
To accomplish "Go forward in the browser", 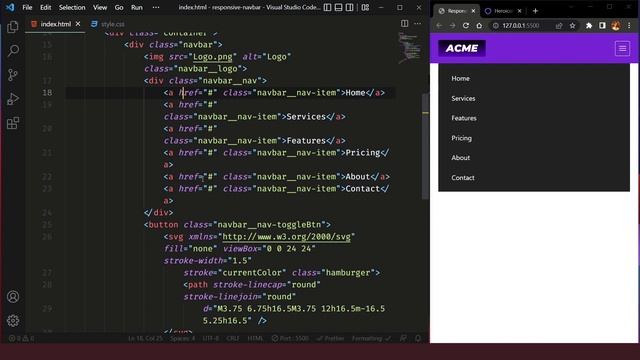I will click(x=452, y=25).
